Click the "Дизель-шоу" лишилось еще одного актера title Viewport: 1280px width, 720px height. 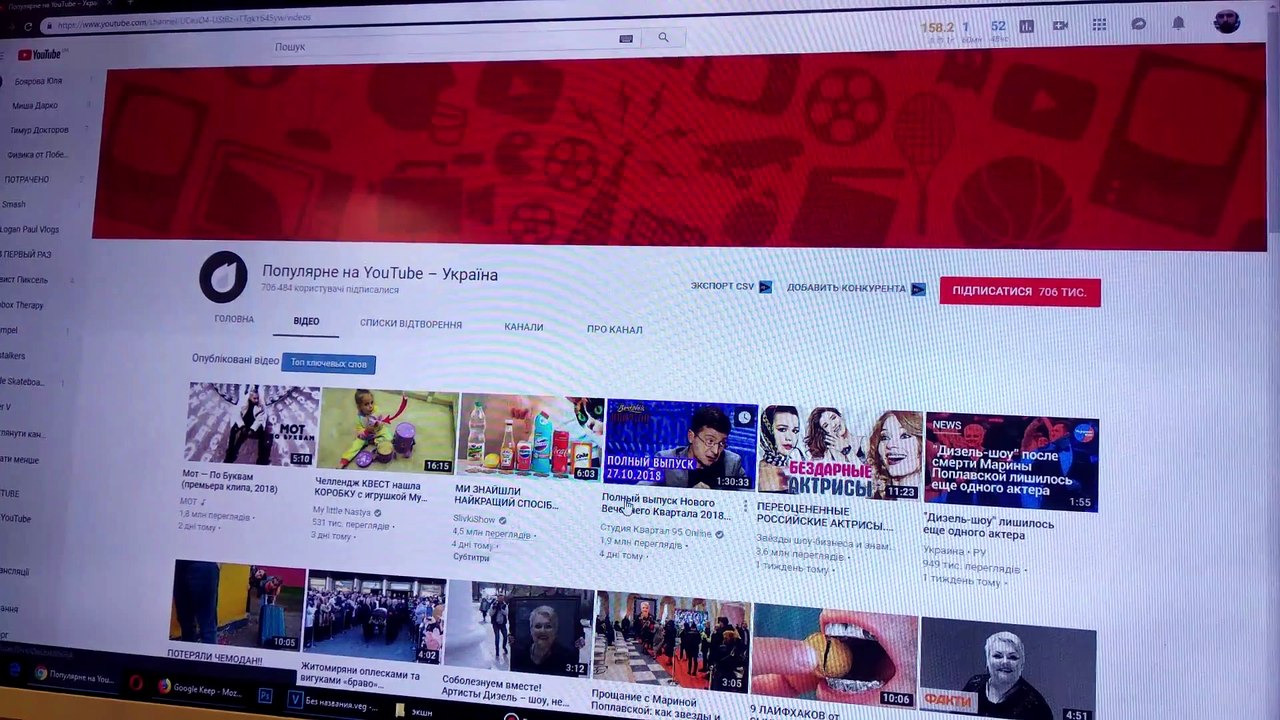pyautogui.click(x=988, y=528)
